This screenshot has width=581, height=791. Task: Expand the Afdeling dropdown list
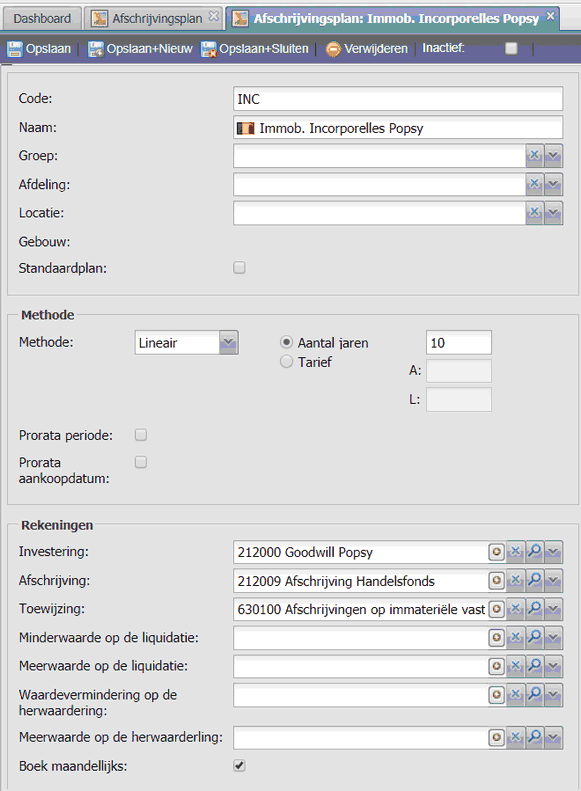click(x=553, y=184)
